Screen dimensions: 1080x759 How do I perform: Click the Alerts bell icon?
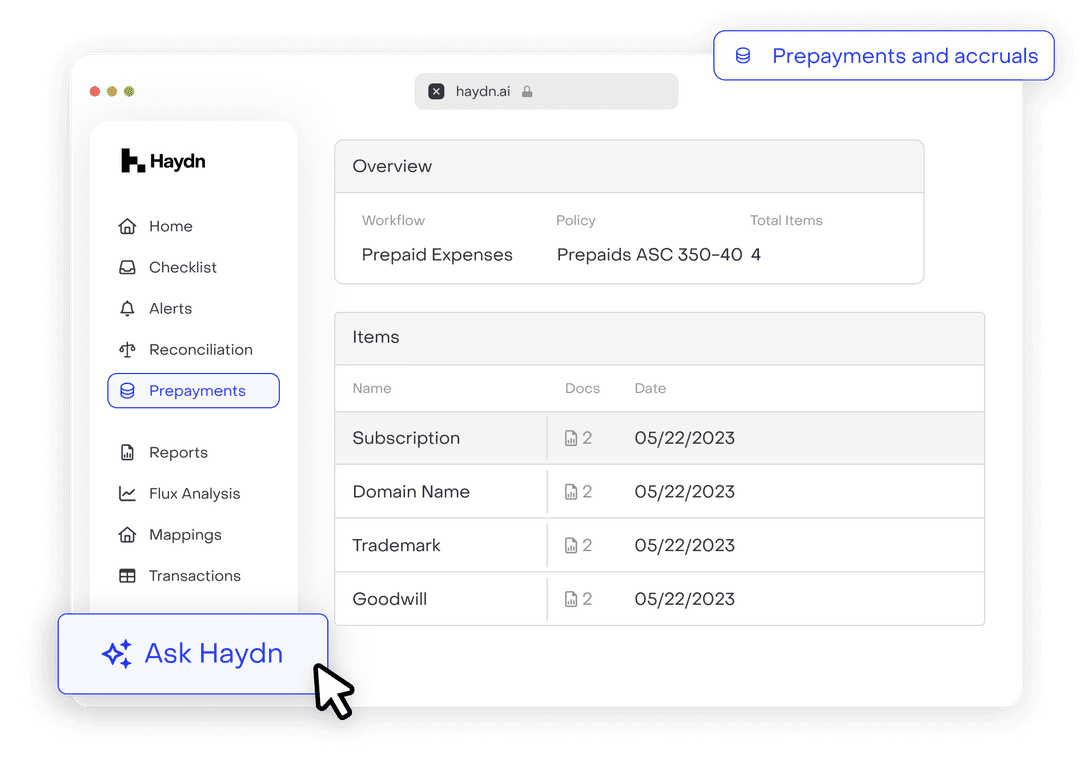(127, 309)
